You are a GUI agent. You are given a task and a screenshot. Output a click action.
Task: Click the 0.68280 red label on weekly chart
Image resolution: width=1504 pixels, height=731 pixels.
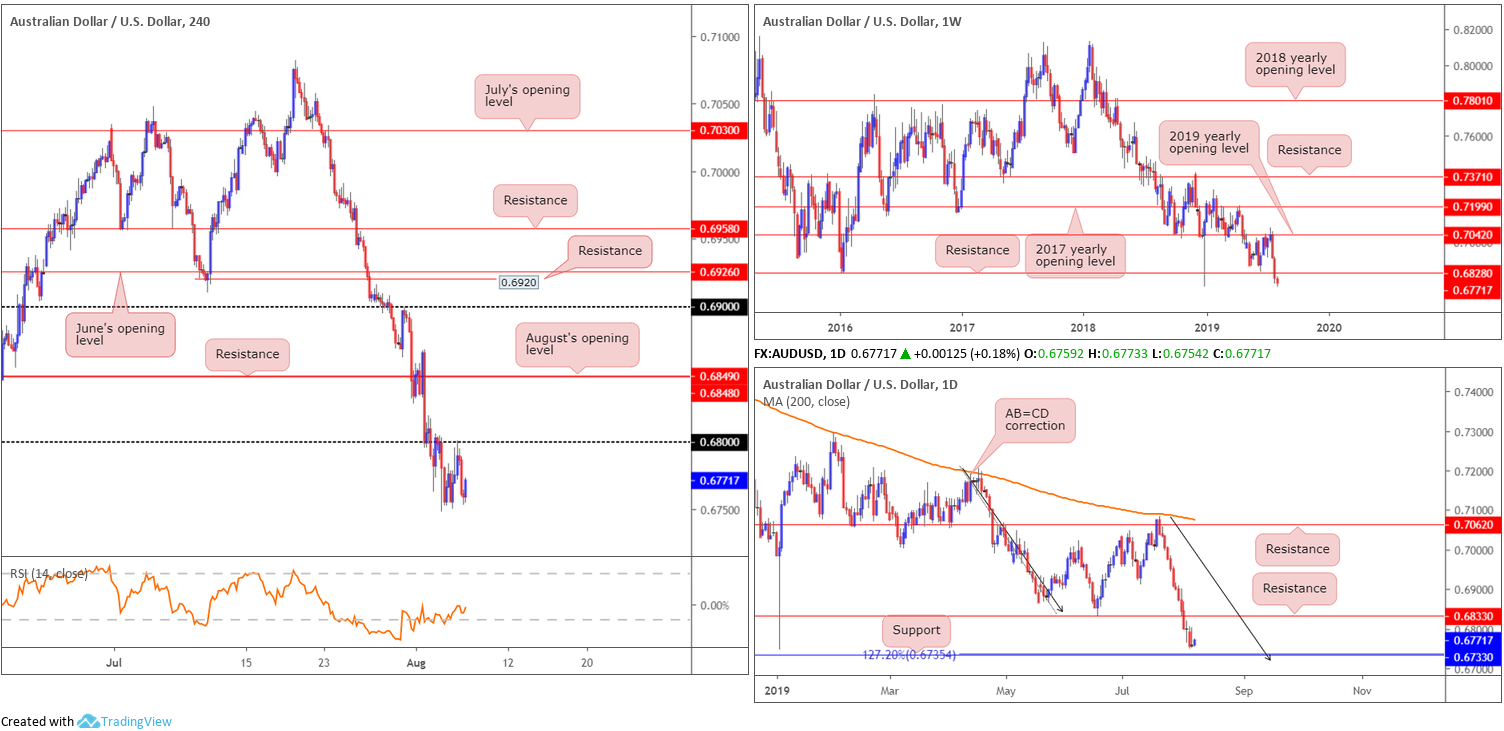pyautogui.click(x=1473, y=272)
